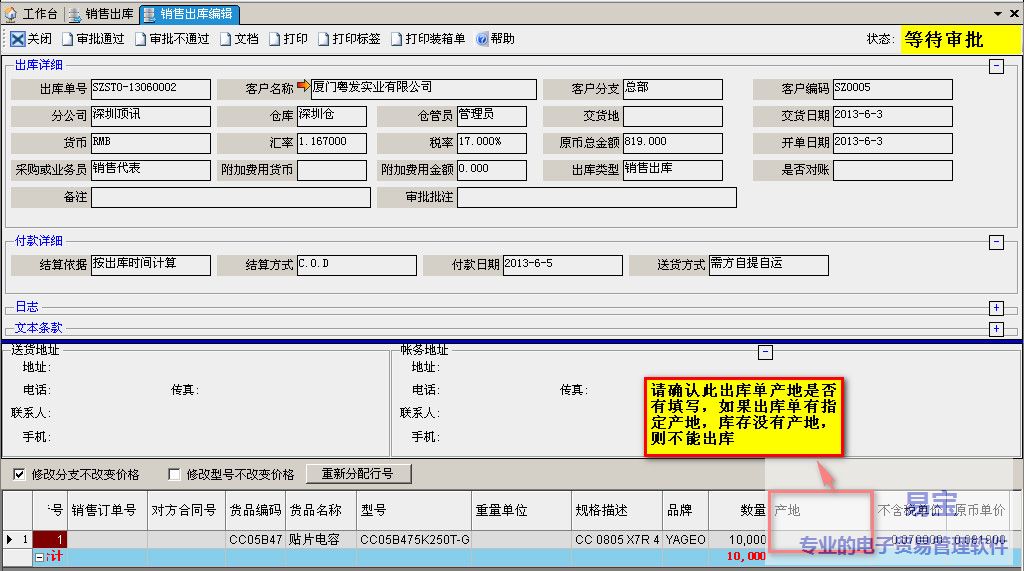Click orange arrow beside 客户名称 field
The image size is (1024, 571).
304,88
